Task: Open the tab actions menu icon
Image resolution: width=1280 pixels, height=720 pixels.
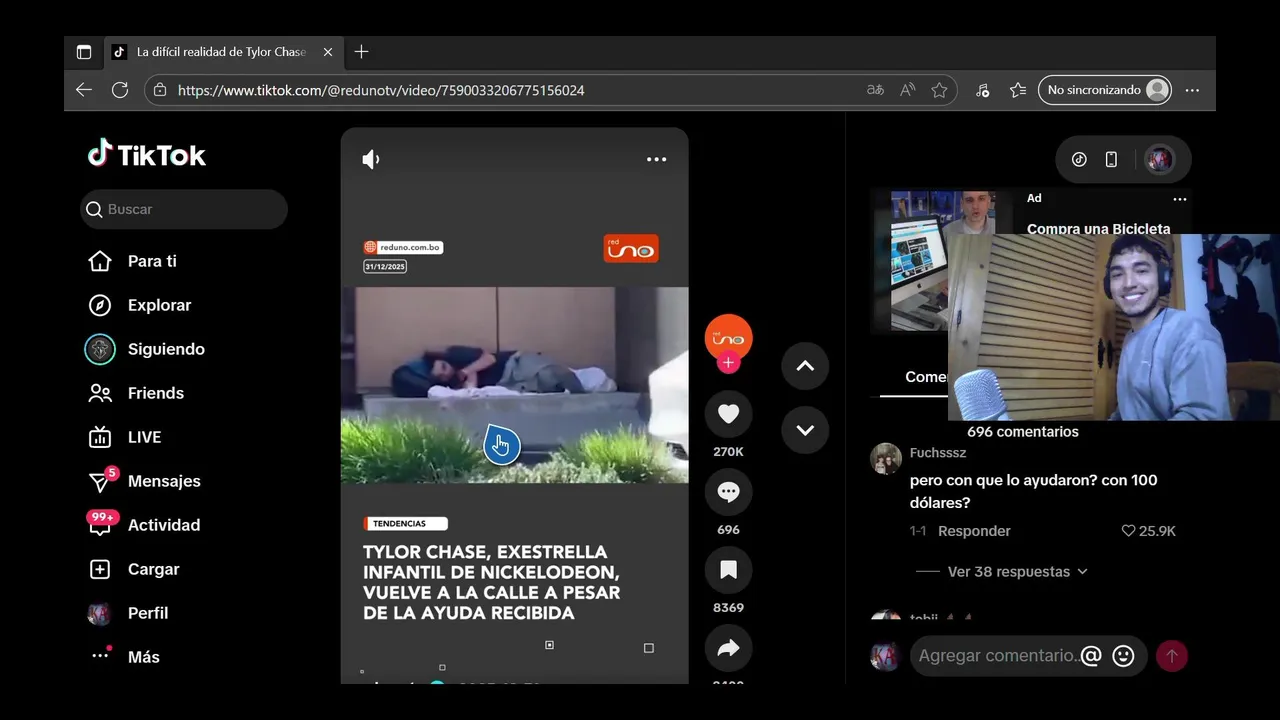Action: pos(84,52)
